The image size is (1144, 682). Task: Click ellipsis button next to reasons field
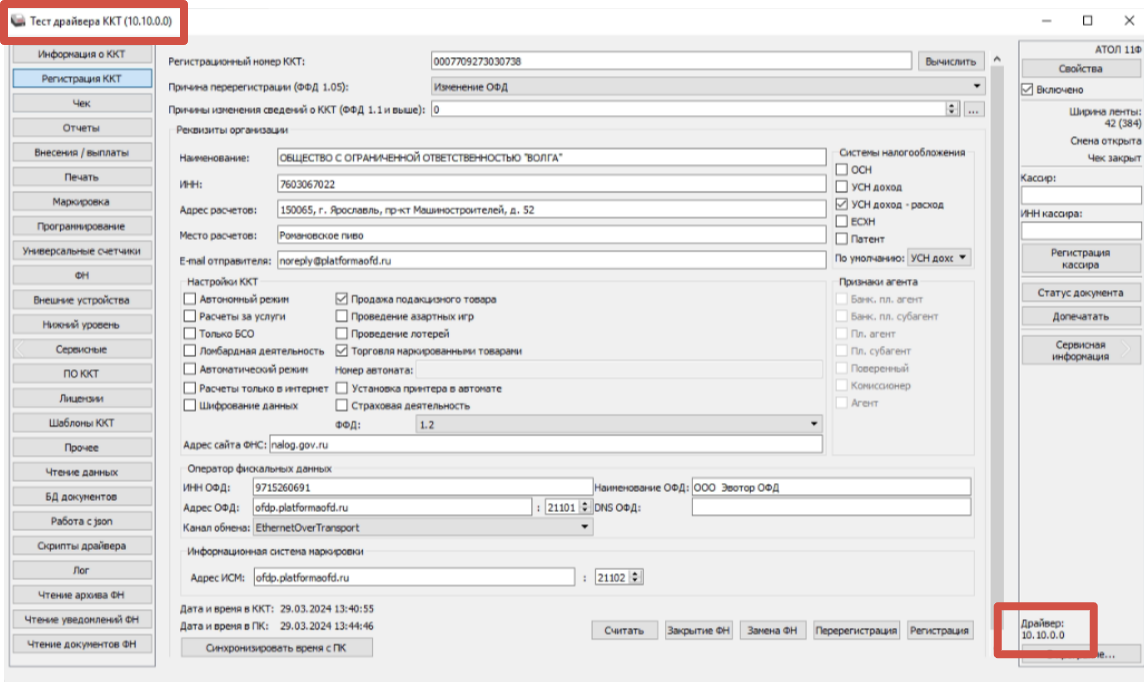(974, 109)
